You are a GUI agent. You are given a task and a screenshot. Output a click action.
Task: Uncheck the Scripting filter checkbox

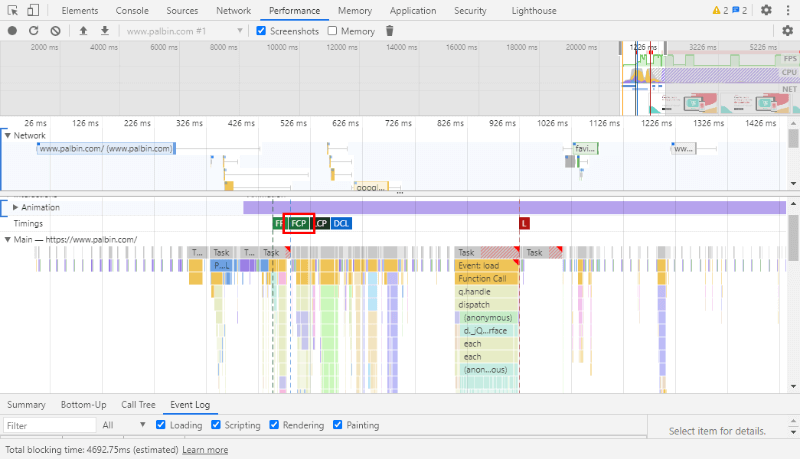216,424
